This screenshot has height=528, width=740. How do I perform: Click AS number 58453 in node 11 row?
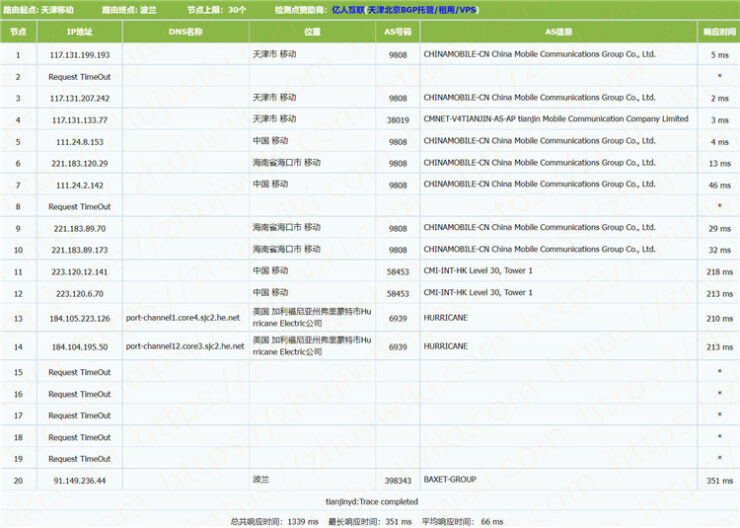click(398, 272)
